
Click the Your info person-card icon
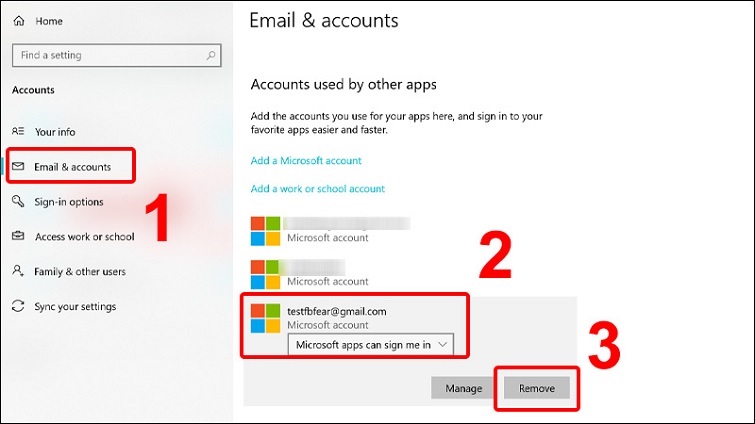[18, 131]
